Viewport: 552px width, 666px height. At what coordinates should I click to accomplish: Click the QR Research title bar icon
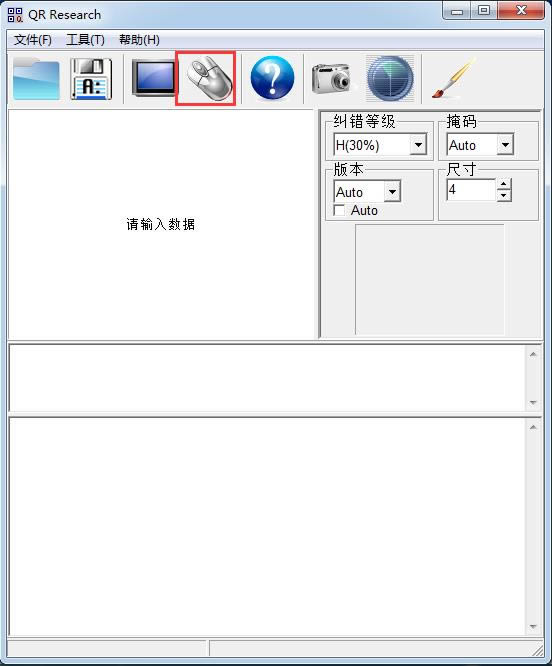click(x=15, y=15)
